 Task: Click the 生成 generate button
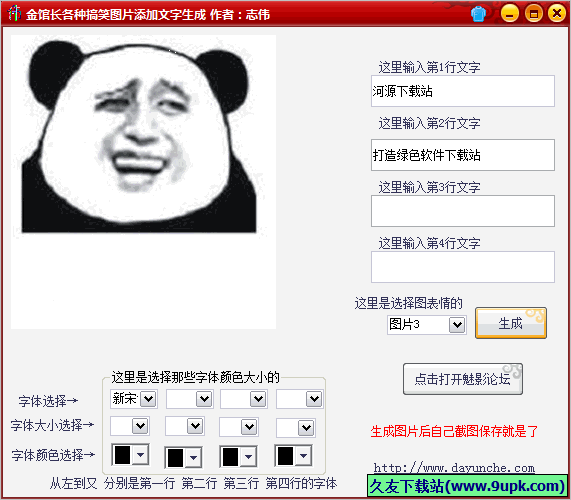click(x=511, y=323)
